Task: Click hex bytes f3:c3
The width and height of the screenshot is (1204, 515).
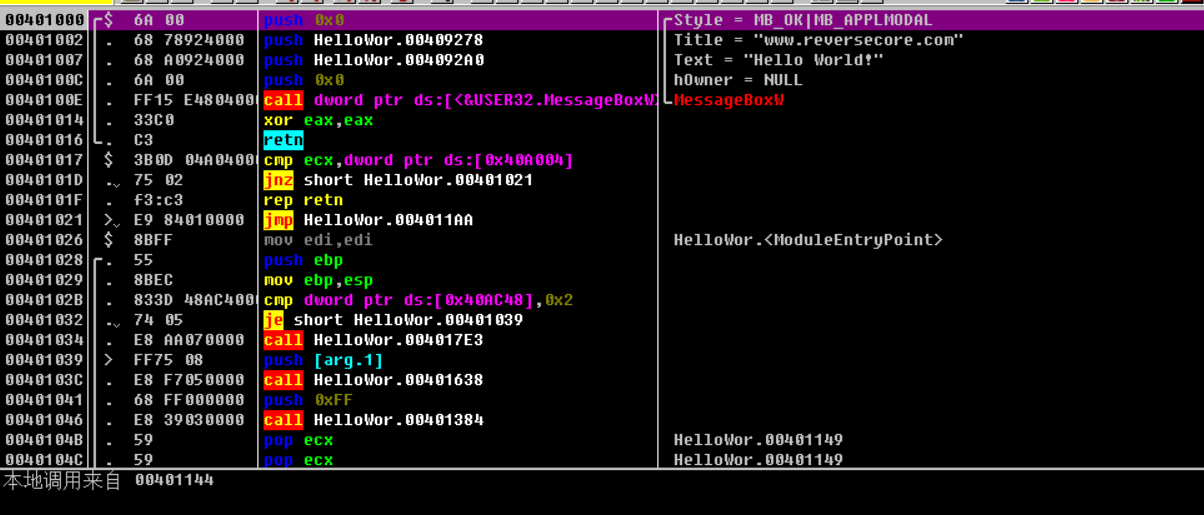Action: coord(158,200)
